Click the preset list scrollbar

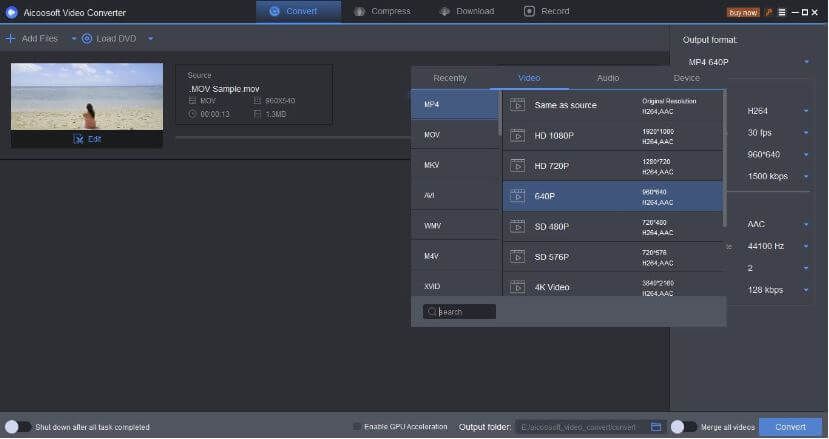tap(724, 159)
